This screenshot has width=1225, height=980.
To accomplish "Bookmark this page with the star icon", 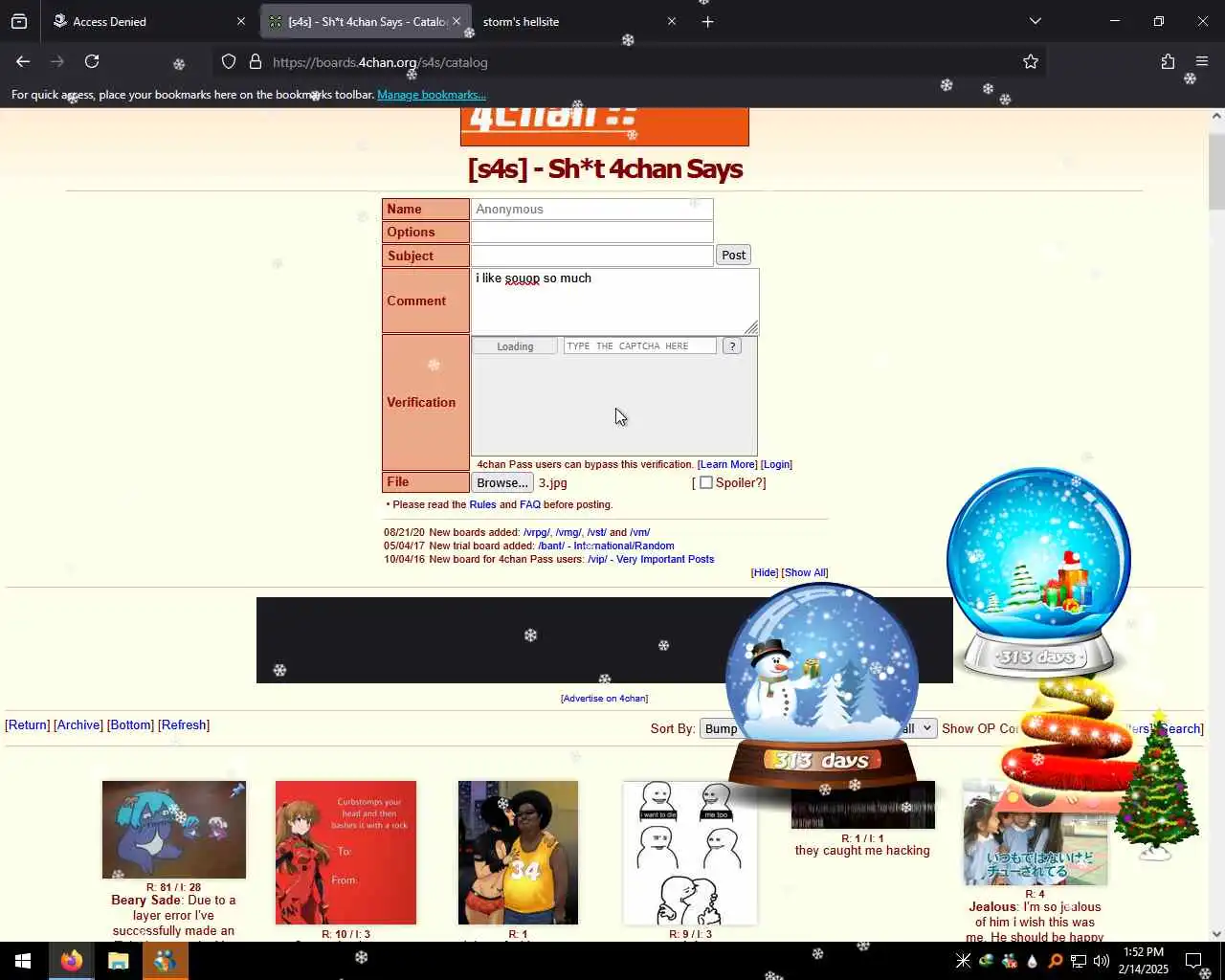I will [x=1031, y=61].
